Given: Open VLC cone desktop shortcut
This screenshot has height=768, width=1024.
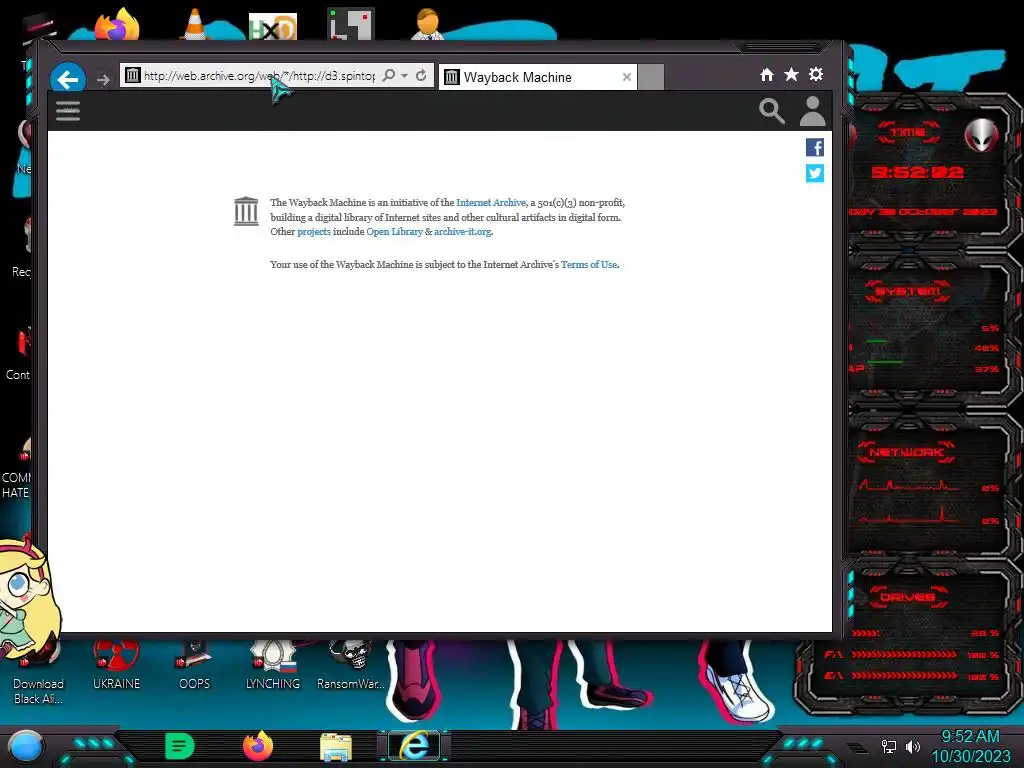Looking at the screenshot, I should click(x=195, y=25).
